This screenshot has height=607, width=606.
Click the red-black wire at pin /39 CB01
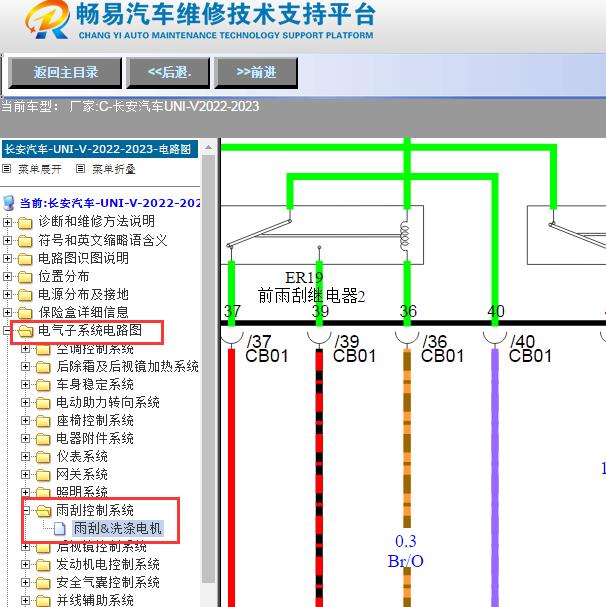[319, 477]
